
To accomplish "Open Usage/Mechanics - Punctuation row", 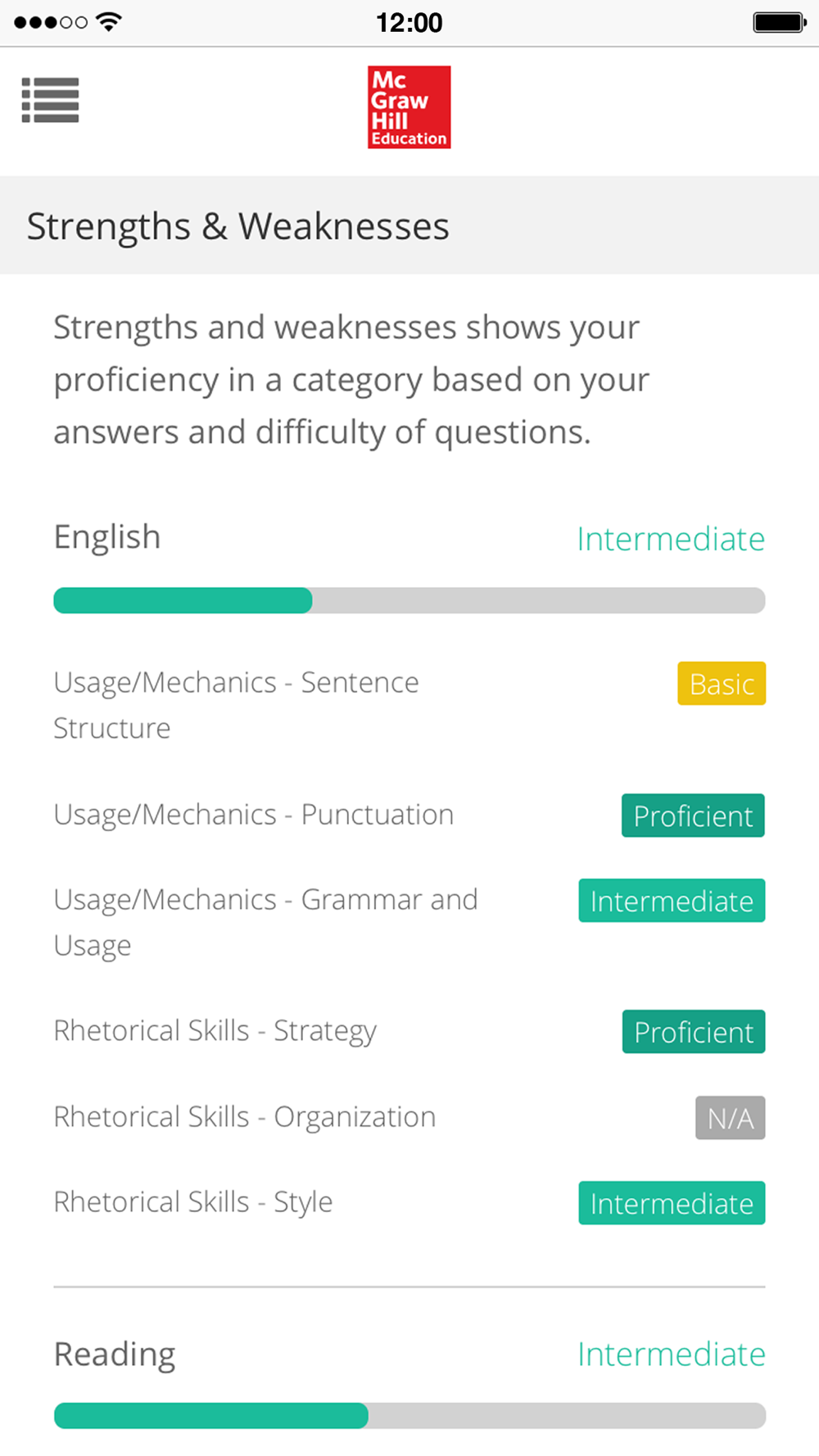I will [409, 816].
